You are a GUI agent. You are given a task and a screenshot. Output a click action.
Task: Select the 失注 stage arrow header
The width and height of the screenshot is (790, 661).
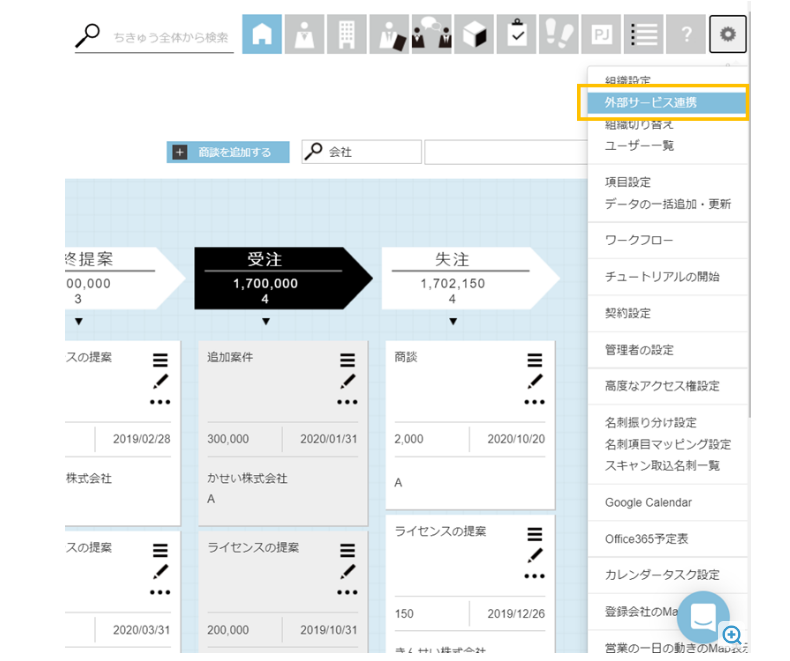click(x=471, y=278)
